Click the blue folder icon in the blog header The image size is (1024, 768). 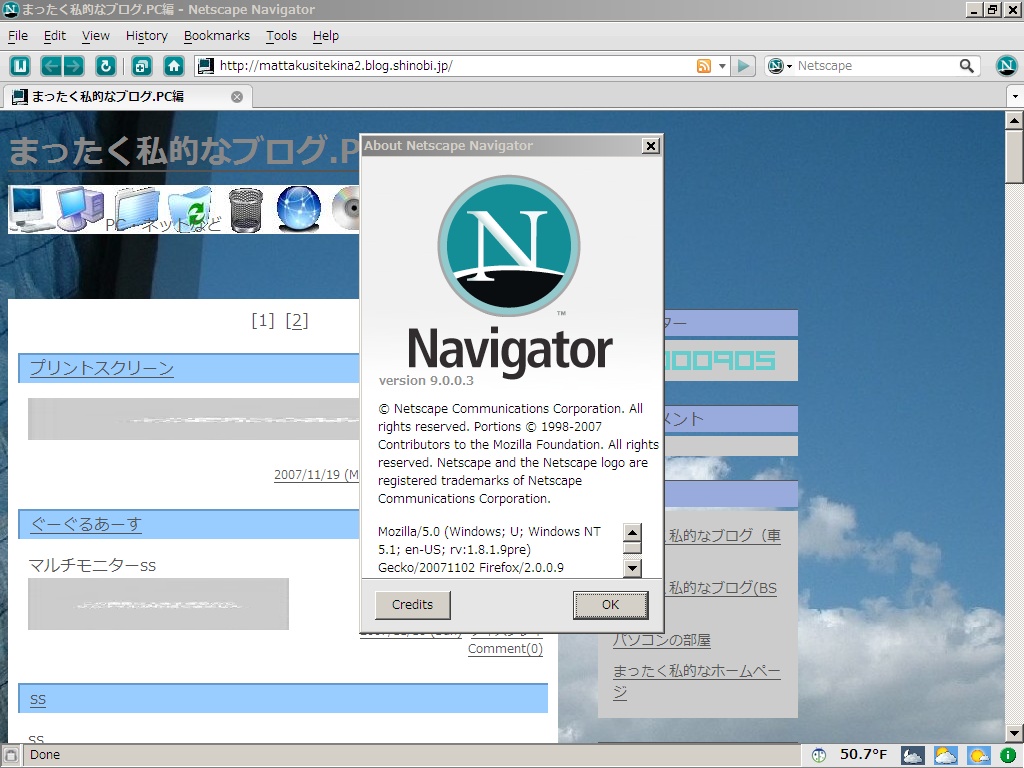click(x=136, y=209)
